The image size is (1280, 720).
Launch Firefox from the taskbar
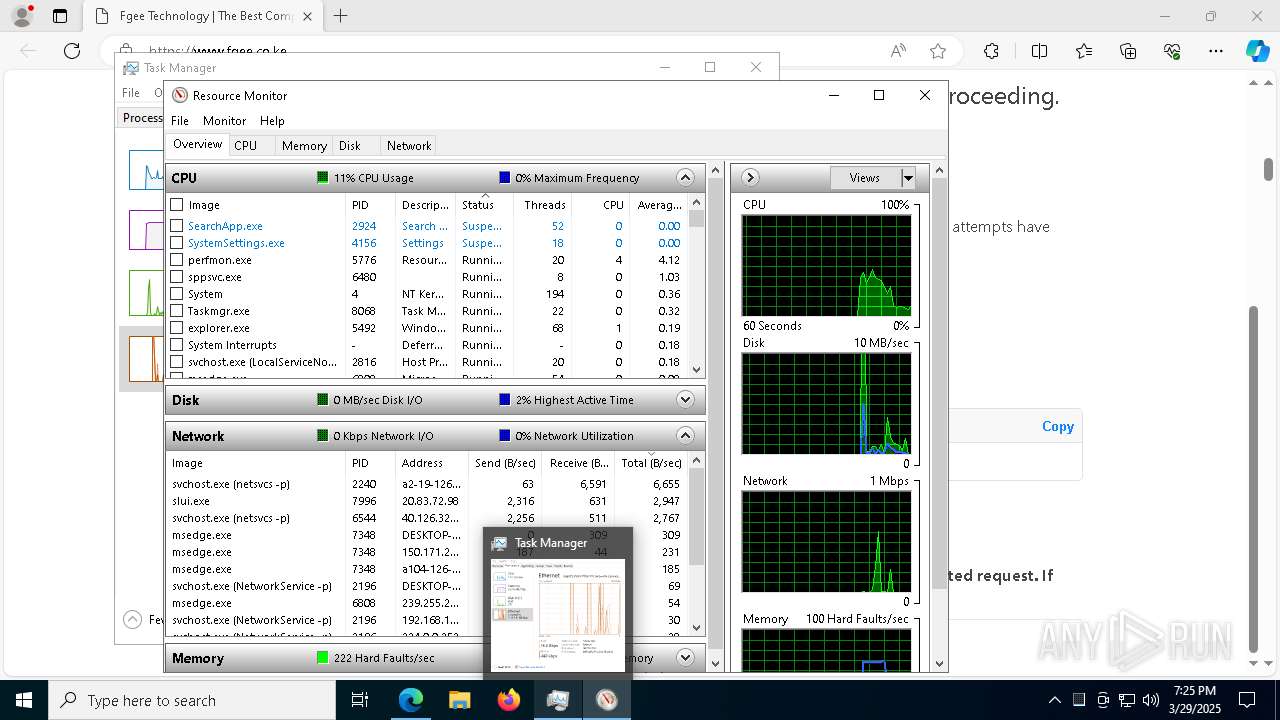pyautogui.click(x=509, y=700)
